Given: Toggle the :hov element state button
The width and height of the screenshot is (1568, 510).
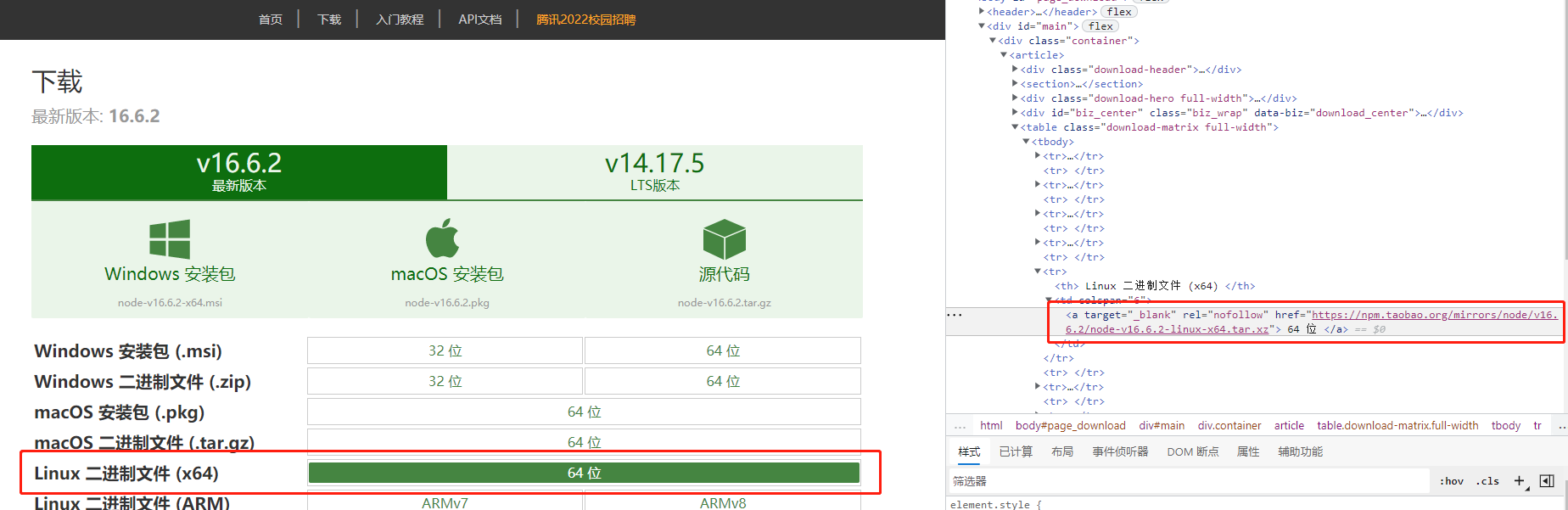Looking at the screenshot, I should point(1452,481).
